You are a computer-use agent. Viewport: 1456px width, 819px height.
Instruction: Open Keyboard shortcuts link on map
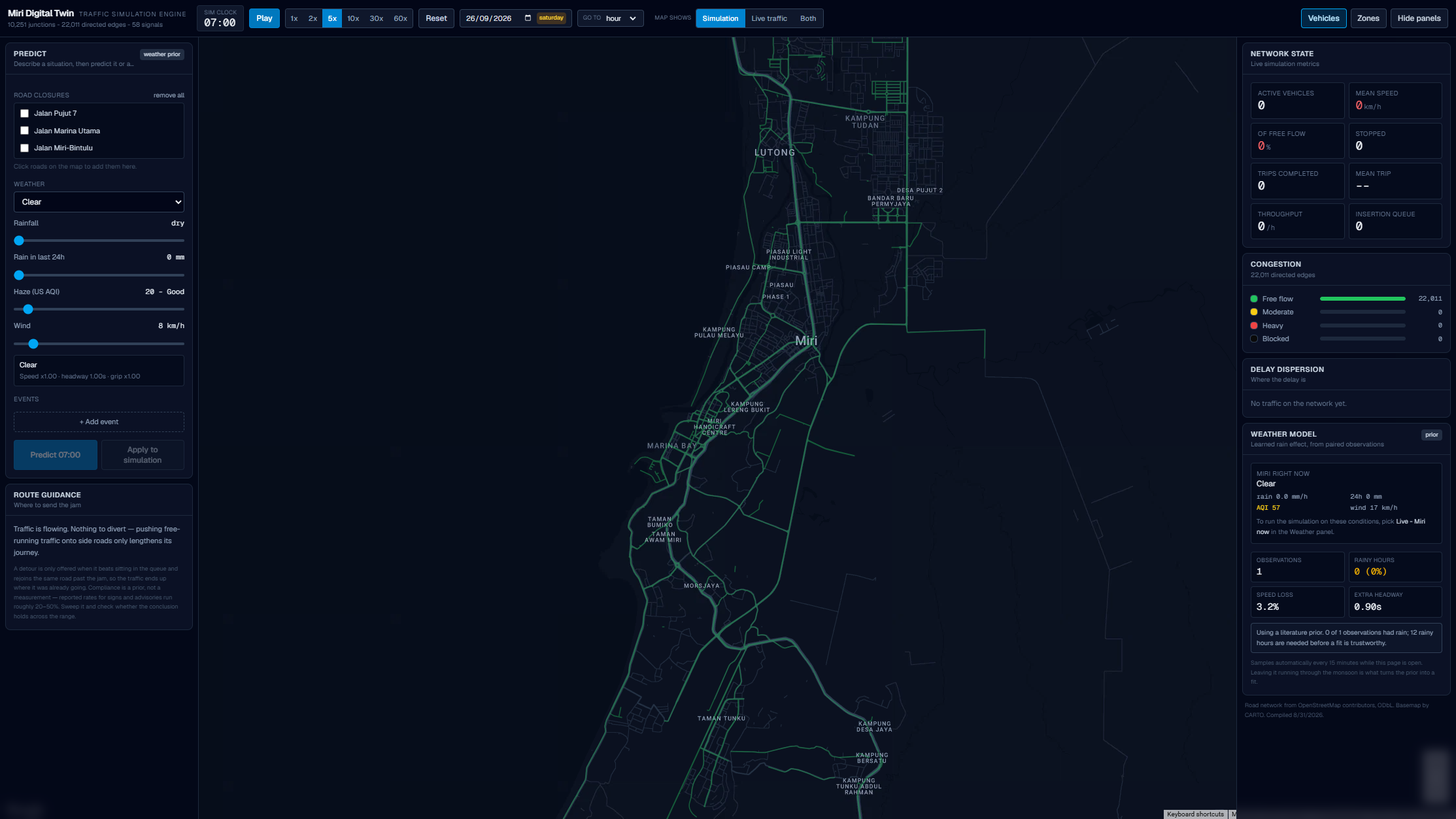click(x=1195, y=814)
